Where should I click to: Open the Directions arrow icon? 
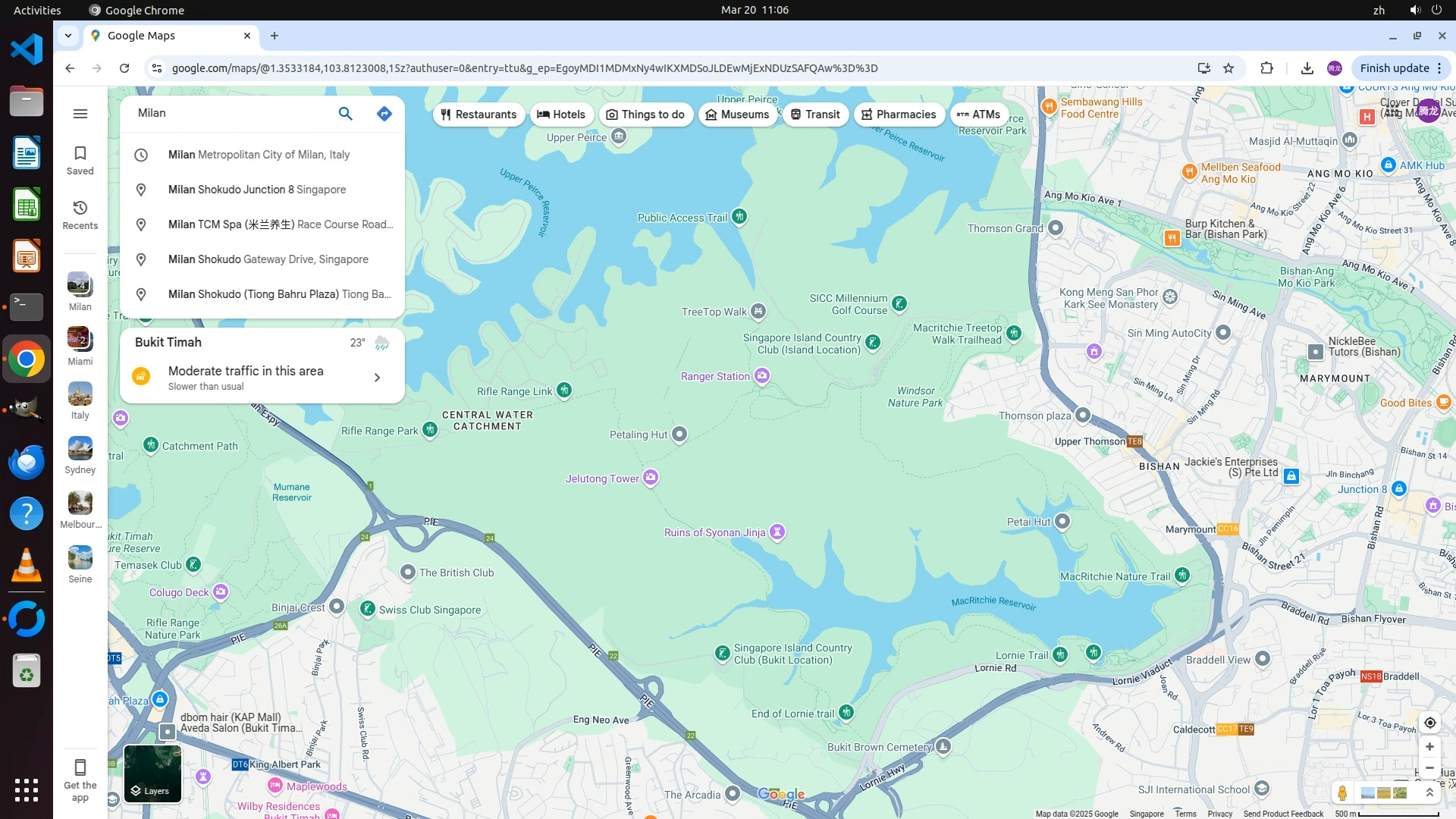click(384, 114)
